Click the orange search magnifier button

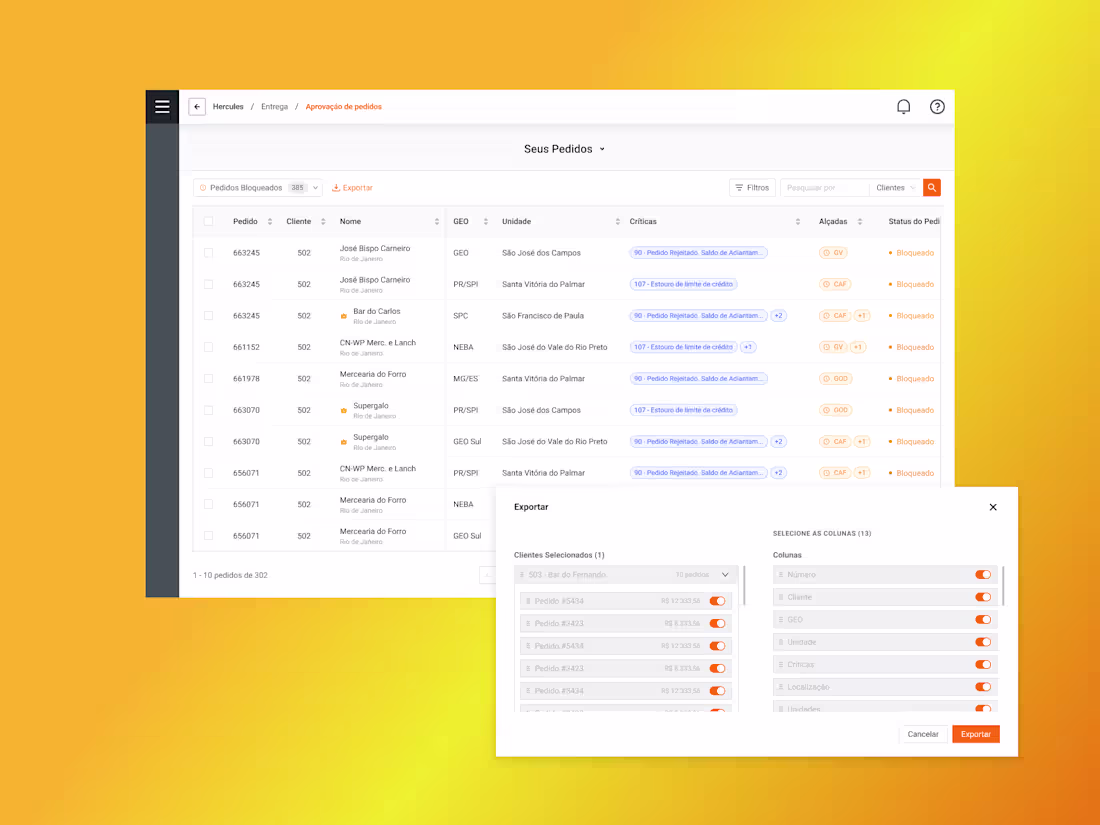(931, 187)
